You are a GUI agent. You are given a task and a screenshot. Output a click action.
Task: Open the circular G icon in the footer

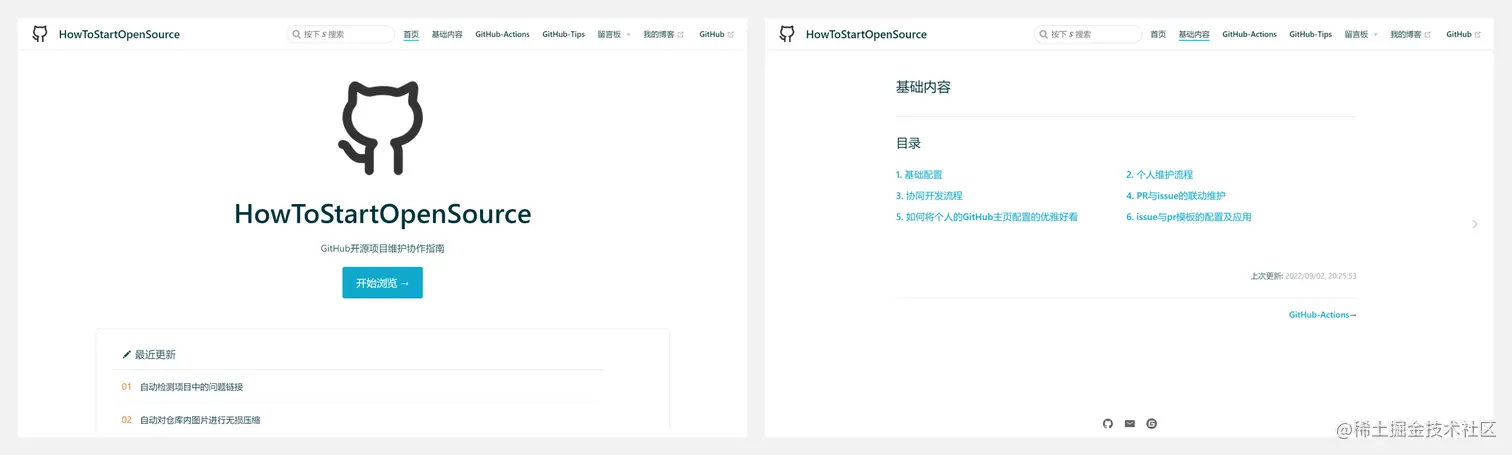coord(1152,424)
